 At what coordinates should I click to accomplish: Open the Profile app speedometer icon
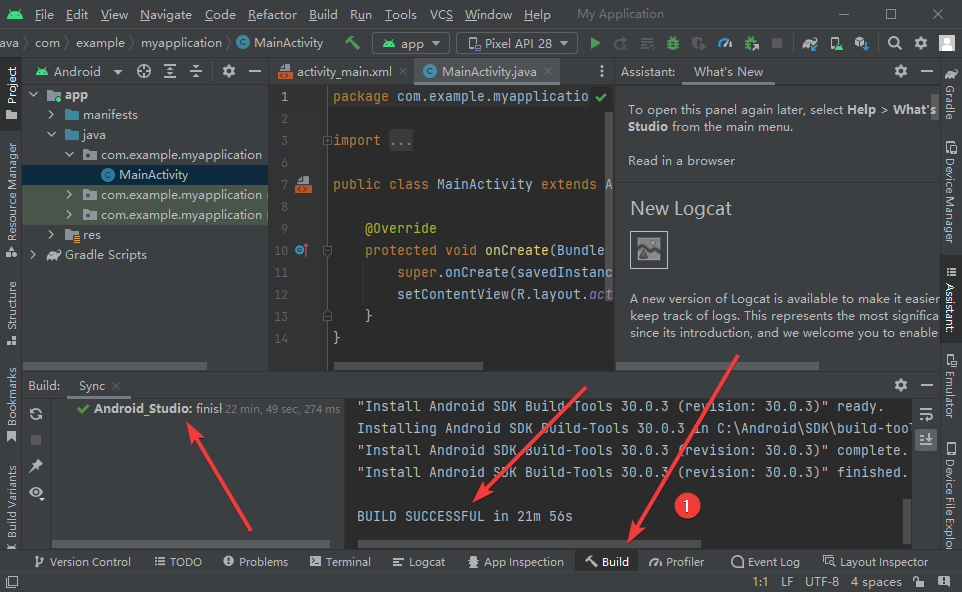[x=725, y=44]
